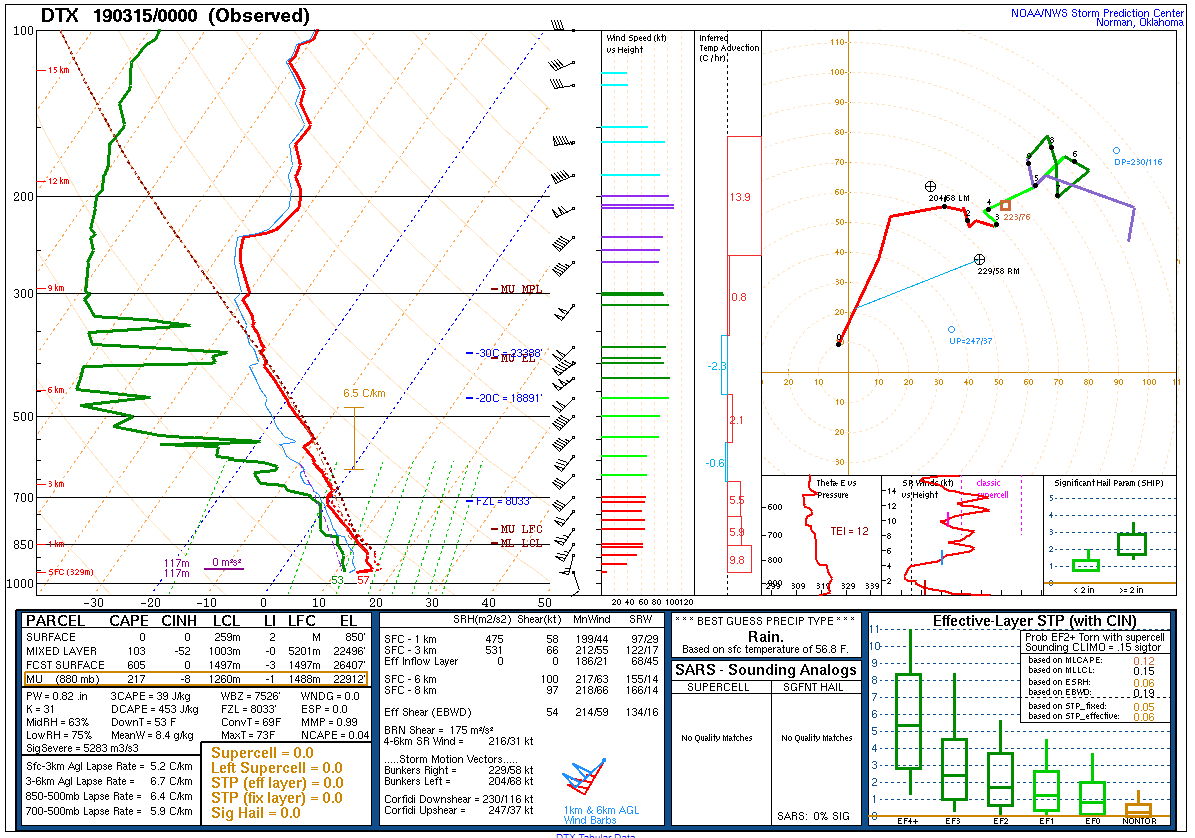
Task: Click the CAPE column header
Action: pyautogui.click(x=129, y=621)
